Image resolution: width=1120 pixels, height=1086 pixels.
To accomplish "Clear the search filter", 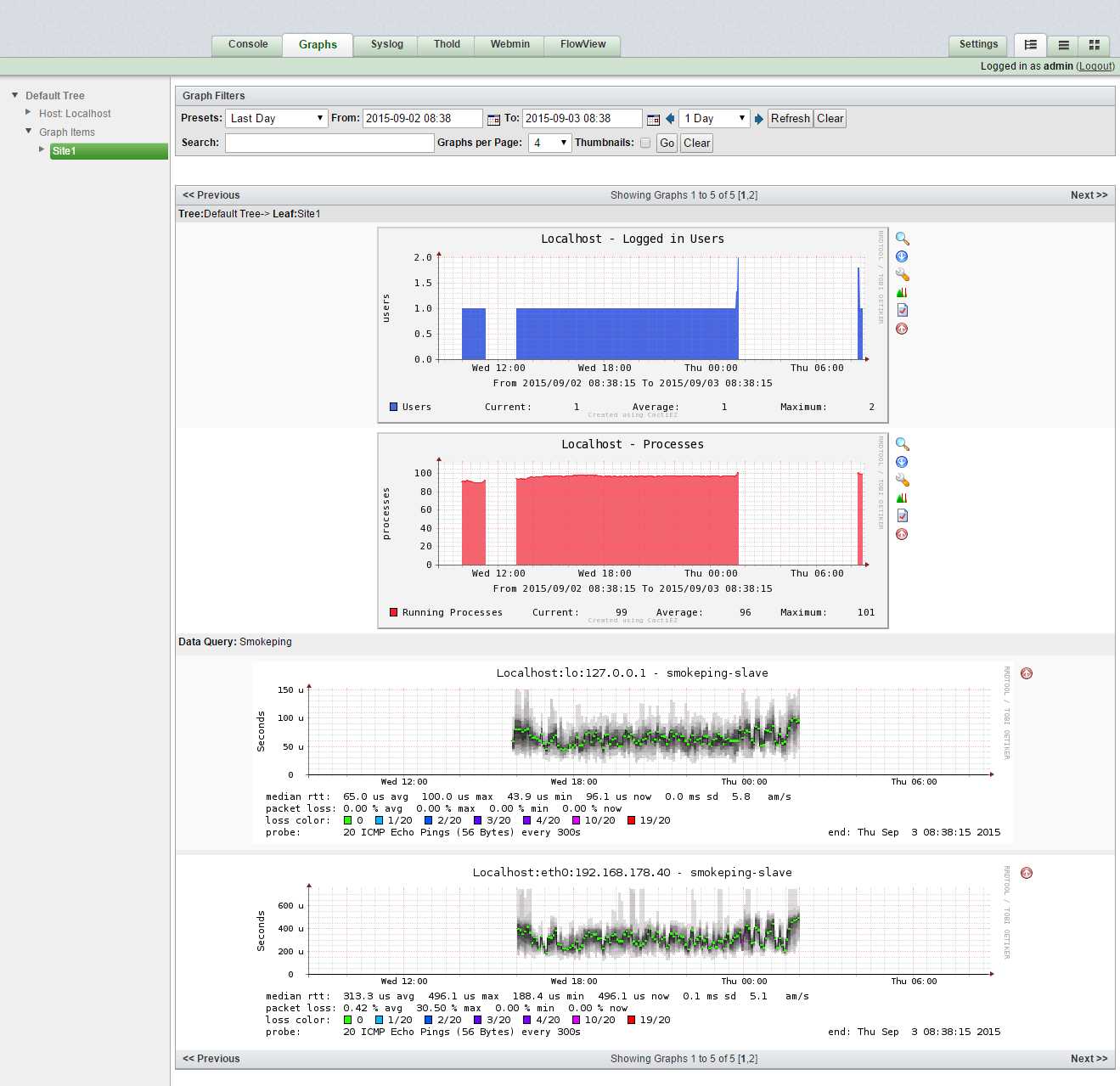I will point(697,143).
